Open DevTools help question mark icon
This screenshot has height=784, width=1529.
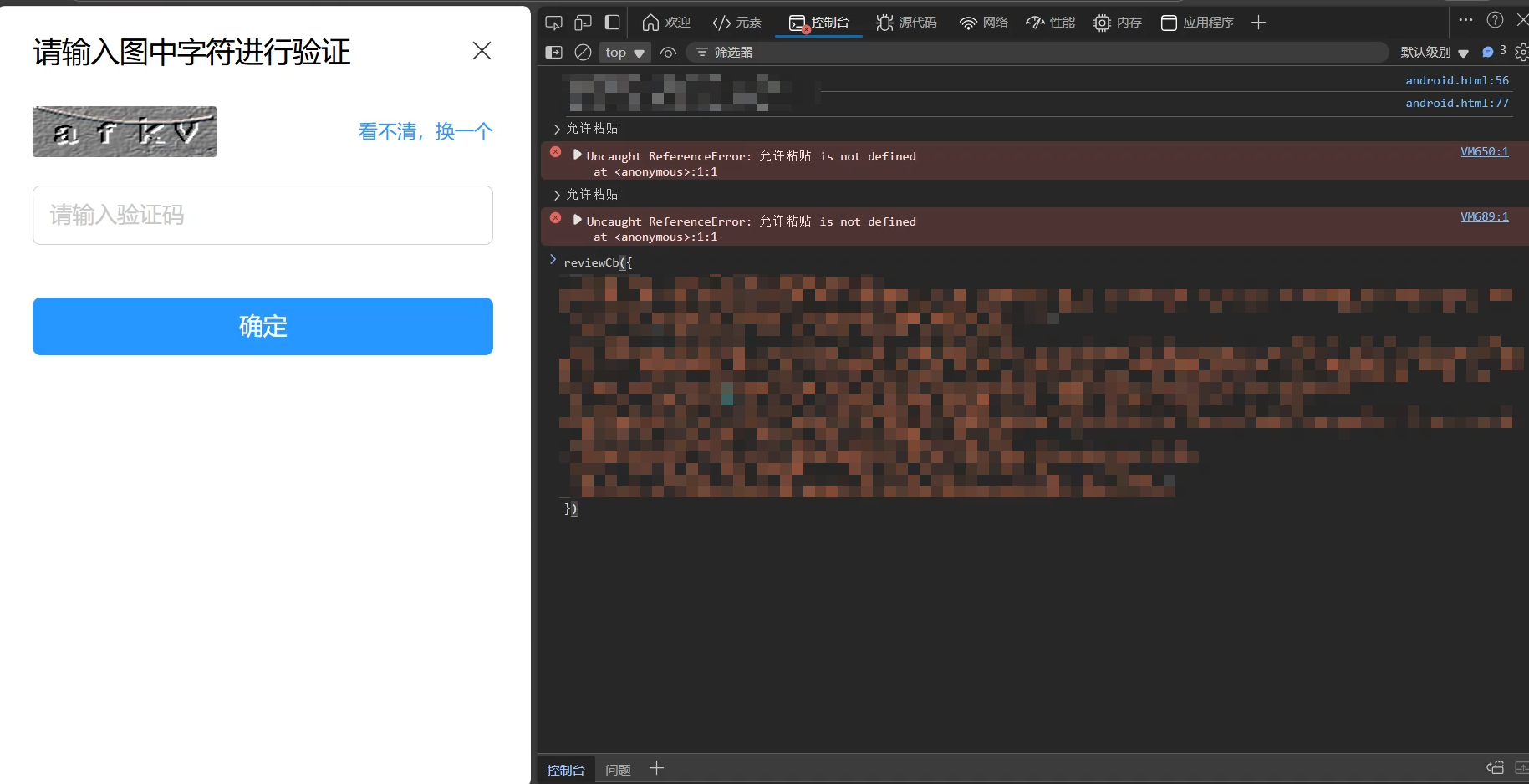1496,20
